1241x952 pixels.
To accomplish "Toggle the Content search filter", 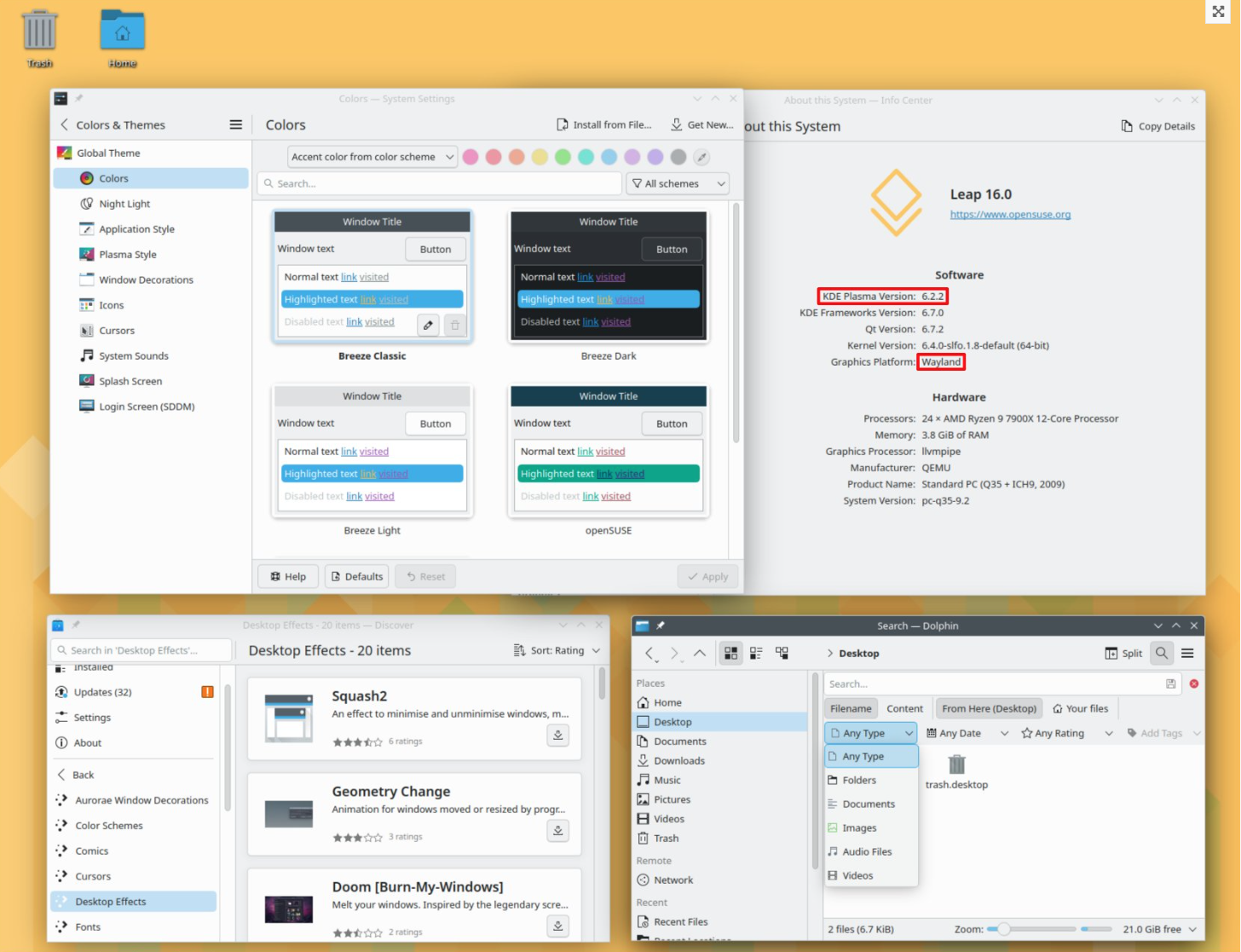I will 904,708.
